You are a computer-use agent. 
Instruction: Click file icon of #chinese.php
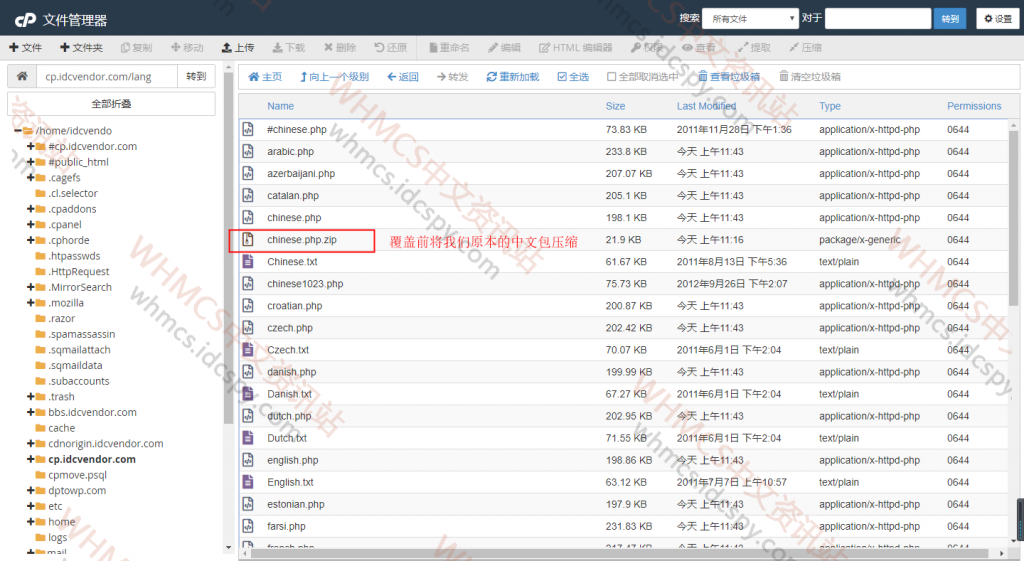pos(248,129)
